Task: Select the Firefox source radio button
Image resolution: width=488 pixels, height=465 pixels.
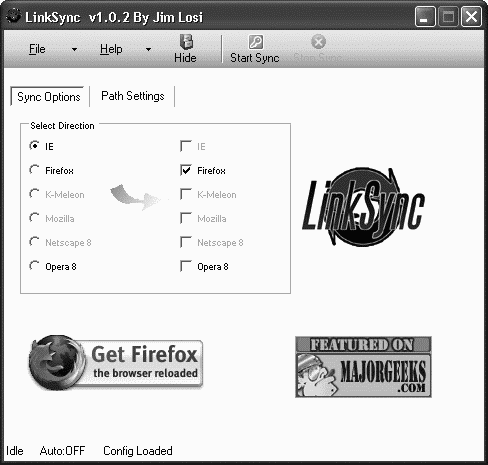Action: pos(34,170)
